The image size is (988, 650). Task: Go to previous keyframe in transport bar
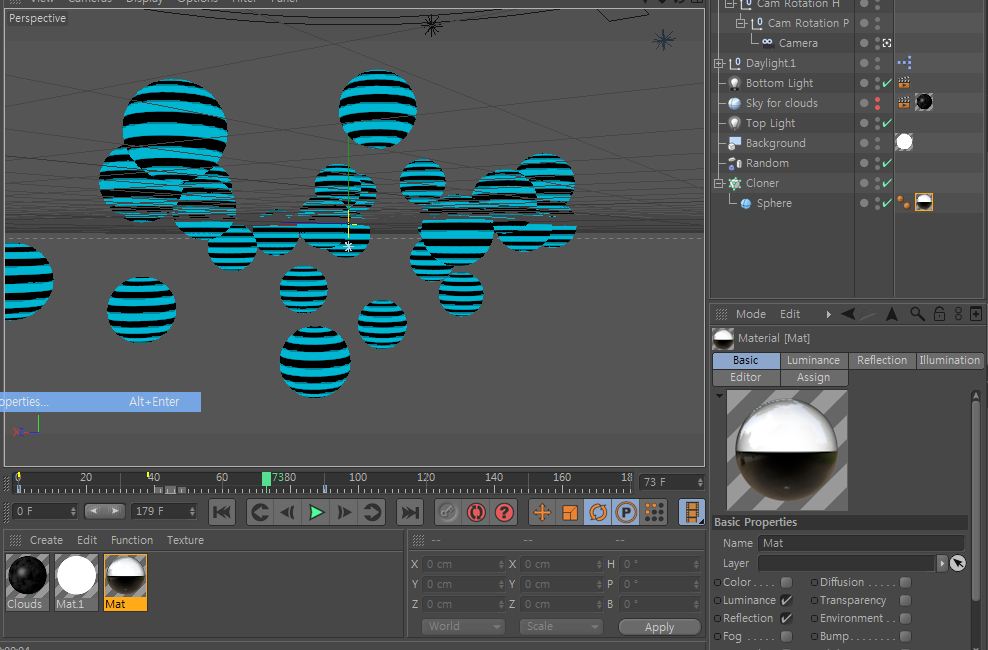tap(260, 512)
